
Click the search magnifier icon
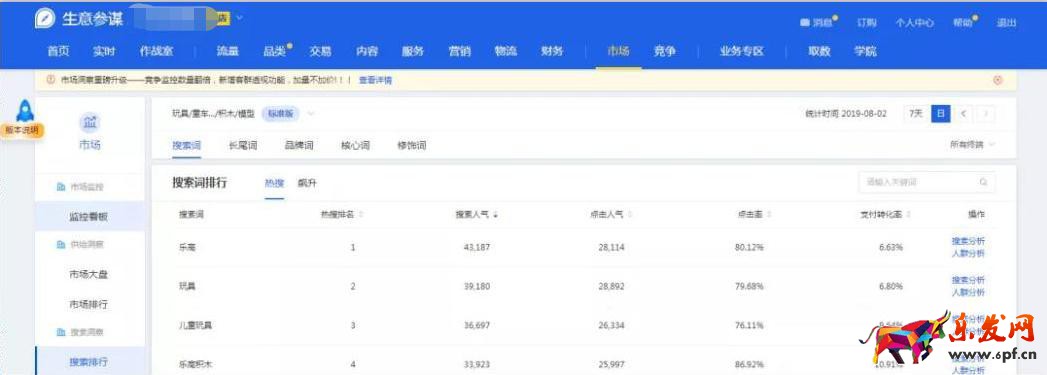[984, 182]
